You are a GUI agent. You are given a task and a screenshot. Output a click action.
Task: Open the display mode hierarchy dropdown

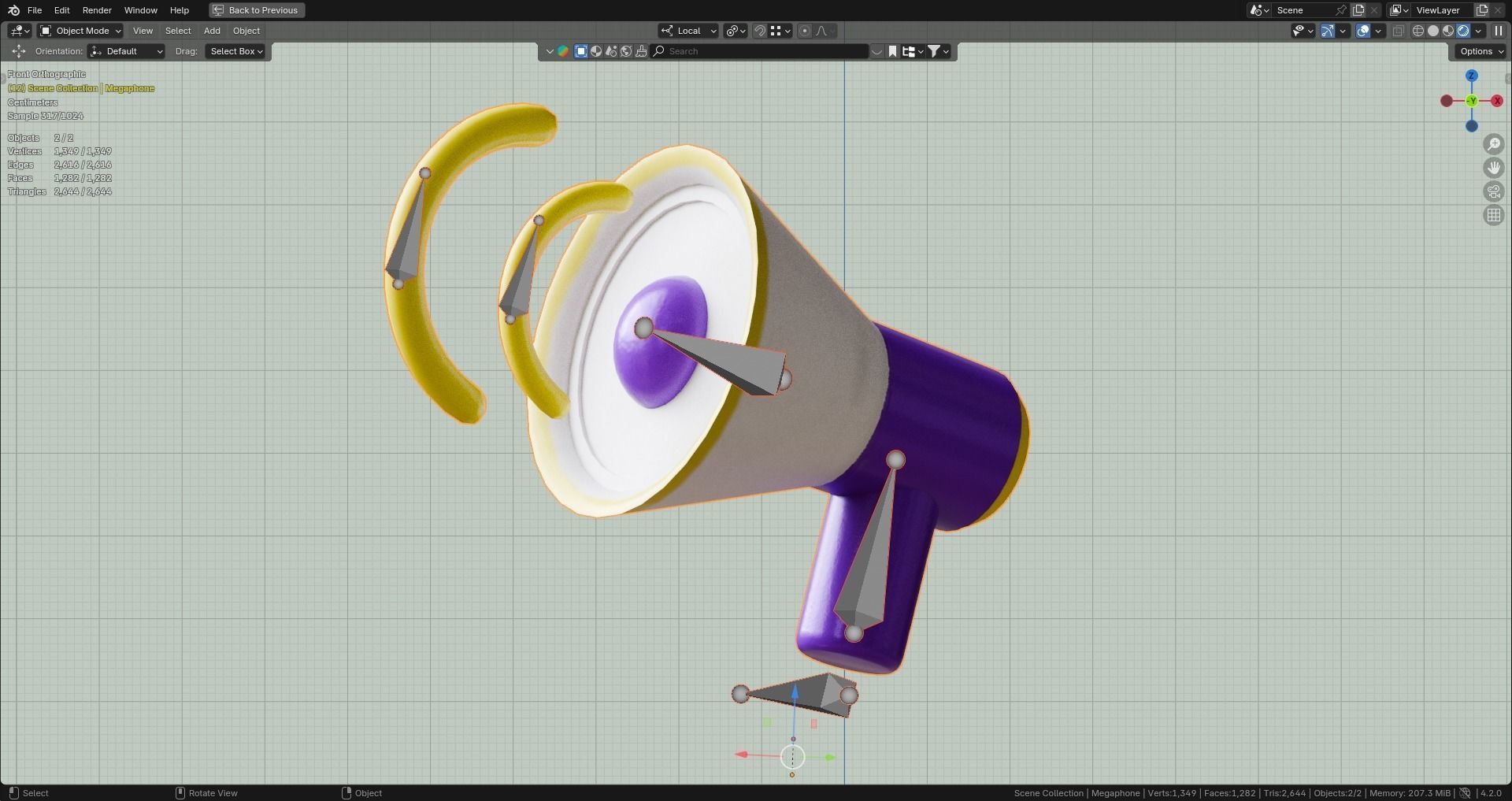click(913, 51)
